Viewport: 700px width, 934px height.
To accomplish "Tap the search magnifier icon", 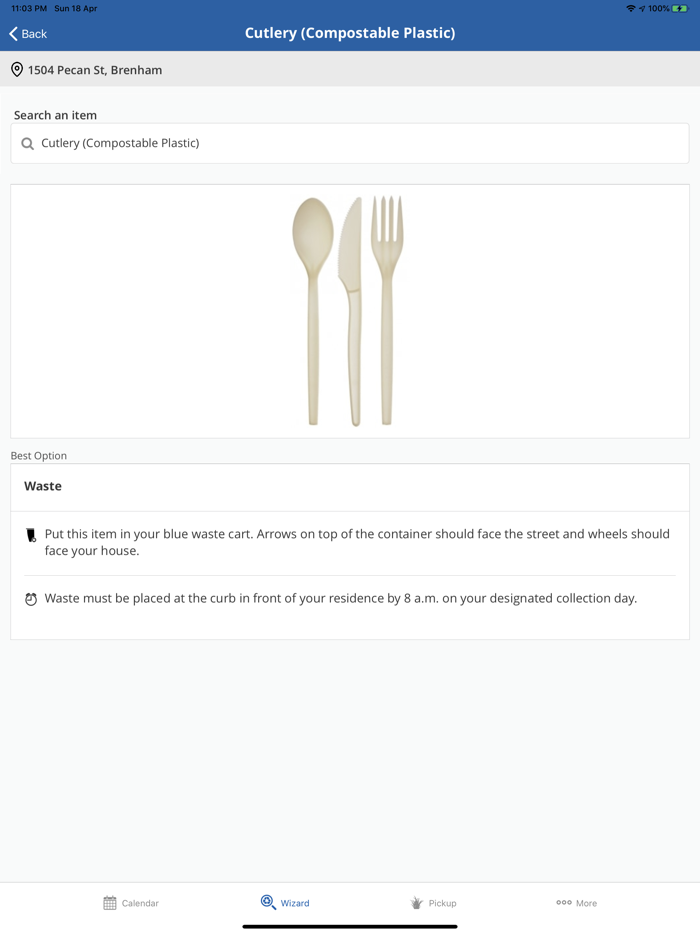I will tap(28, 144).
